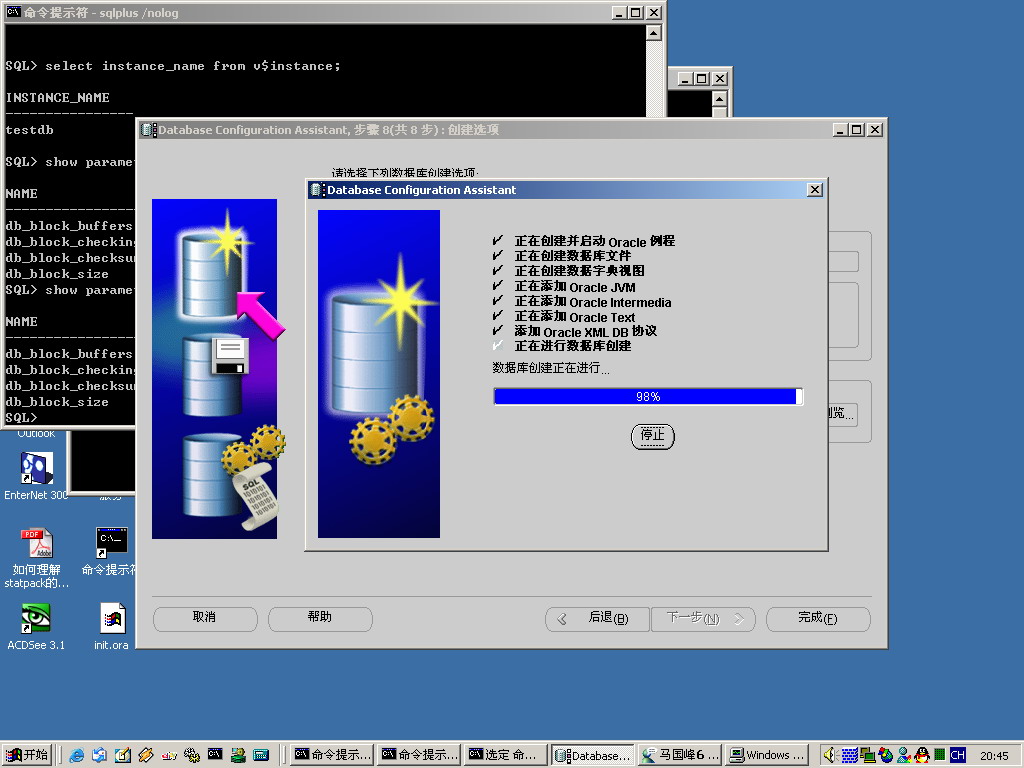Click the eBay quick launch icon
This screenshot has height=768, width=1024.
(x=169, y=756)
